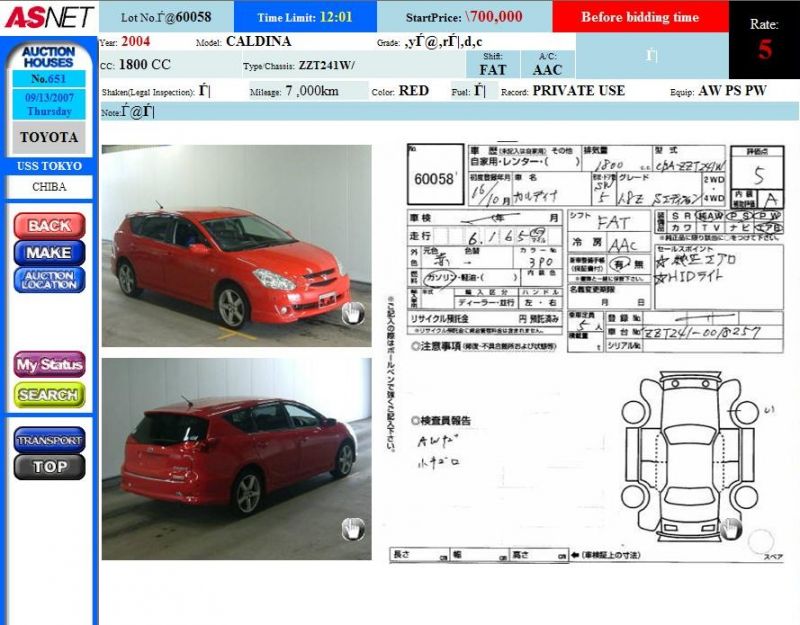Screen dimensions: 800x625
Task: Click the ASNET logo
Action: tap(49, 17)
